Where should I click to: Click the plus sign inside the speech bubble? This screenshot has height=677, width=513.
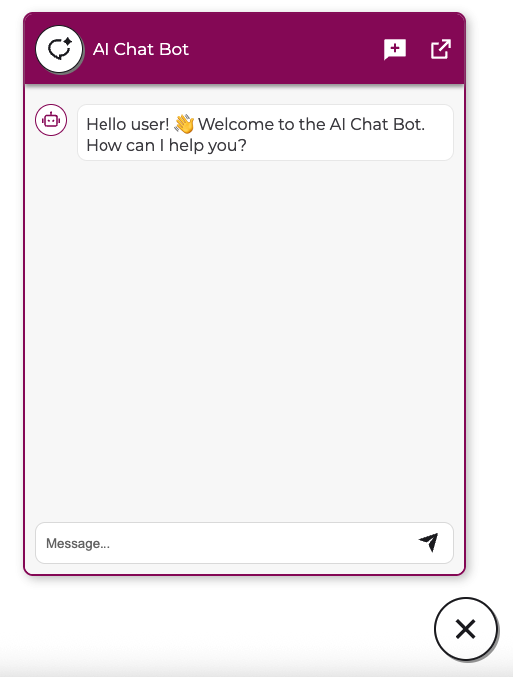pyautogui.click(x=395, y=47)
